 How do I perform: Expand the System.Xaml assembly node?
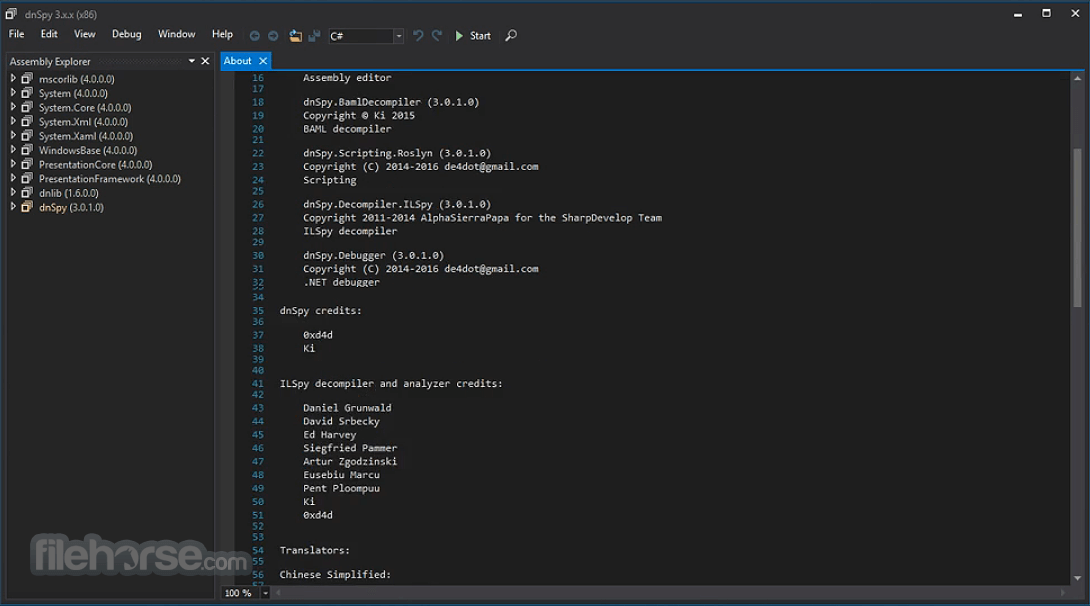point(13,136)
